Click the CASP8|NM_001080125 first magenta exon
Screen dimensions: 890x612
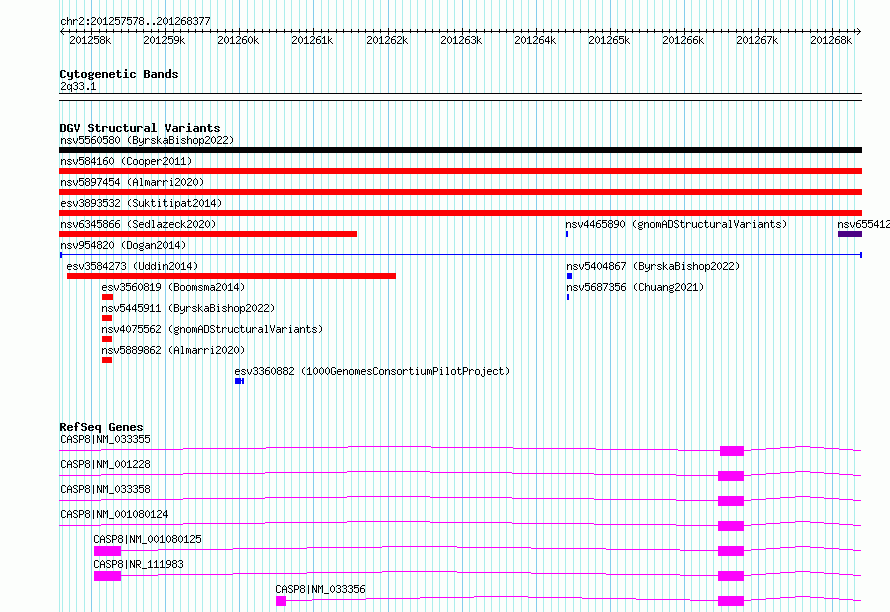[107, 551]
